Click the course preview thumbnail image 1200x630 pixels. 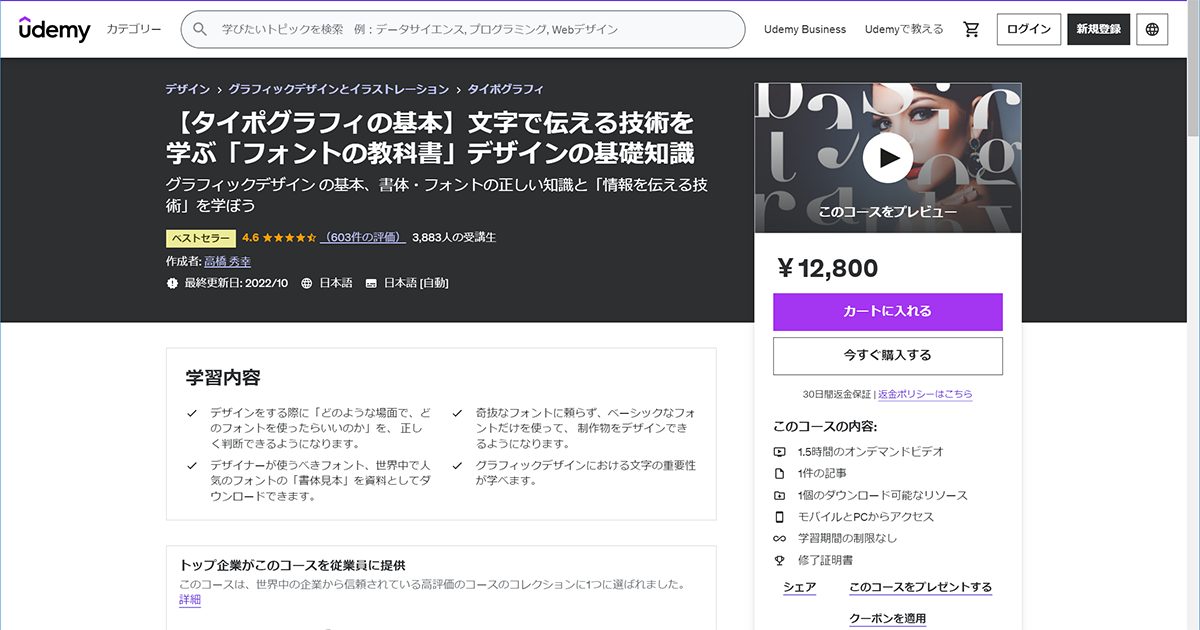(888, 158)
